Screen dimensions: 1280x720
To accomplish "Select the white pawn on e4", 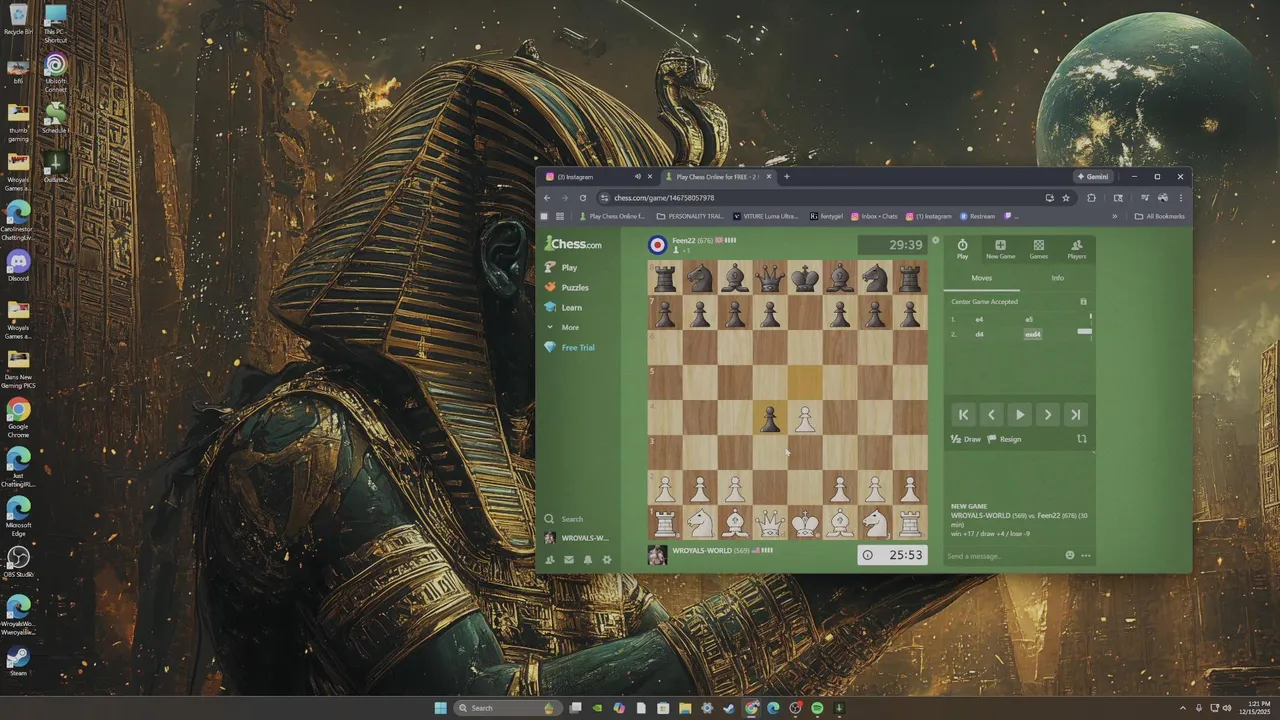I will tap(804, 418).
